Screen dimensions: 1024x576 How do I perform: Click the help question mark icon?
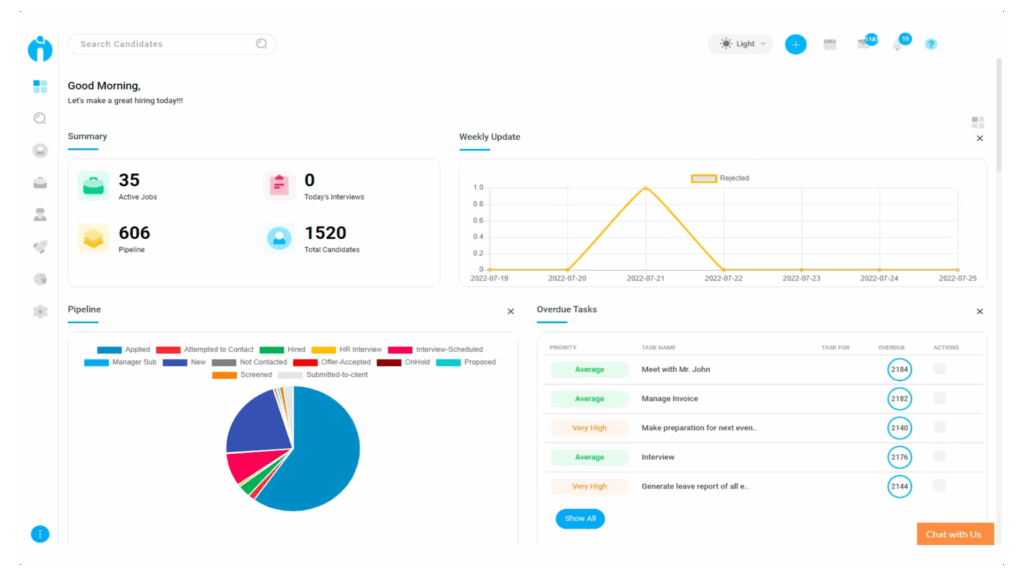(931, 44)
